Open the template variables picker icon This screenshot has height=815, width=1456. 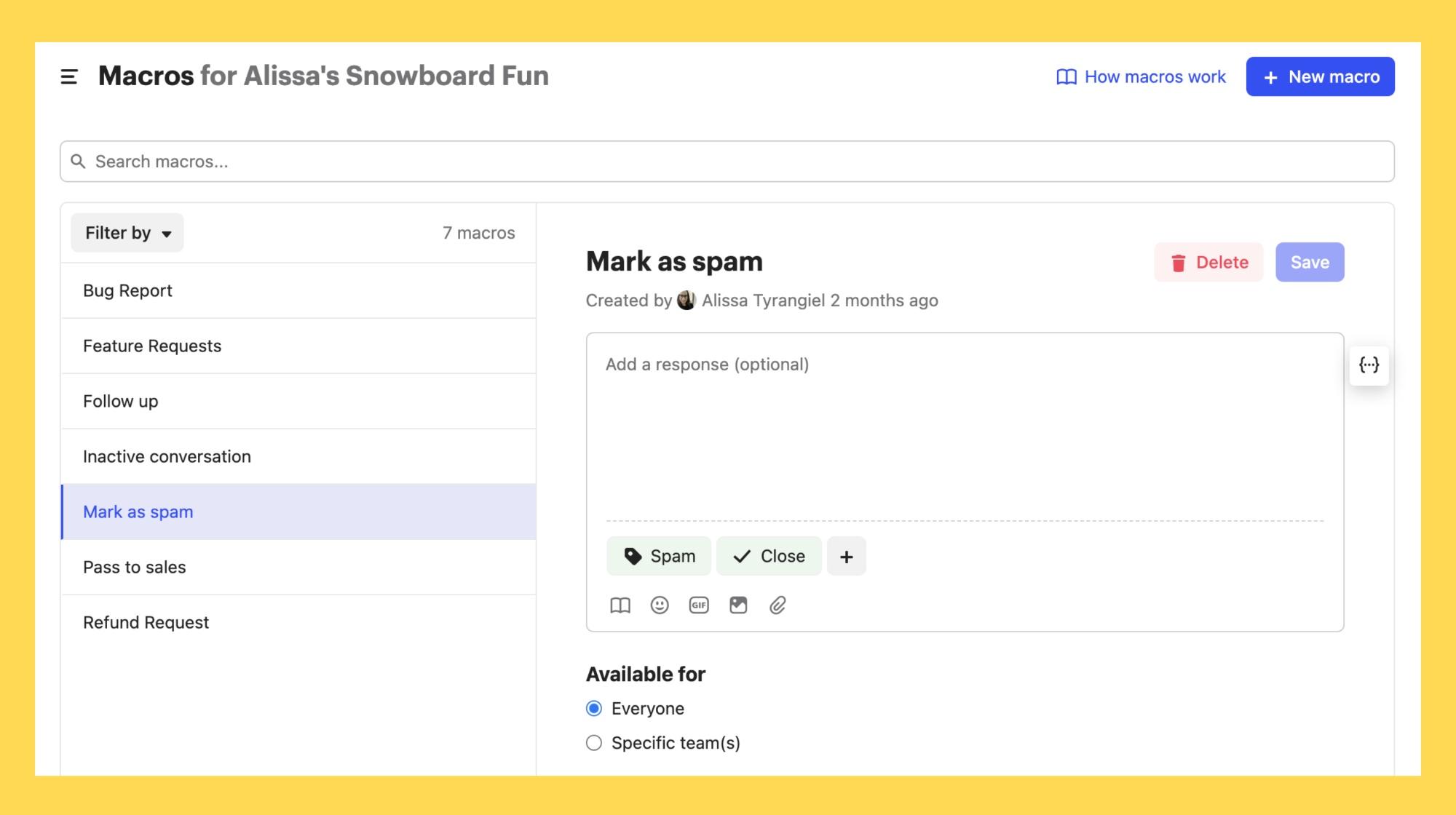(1369, 366)
